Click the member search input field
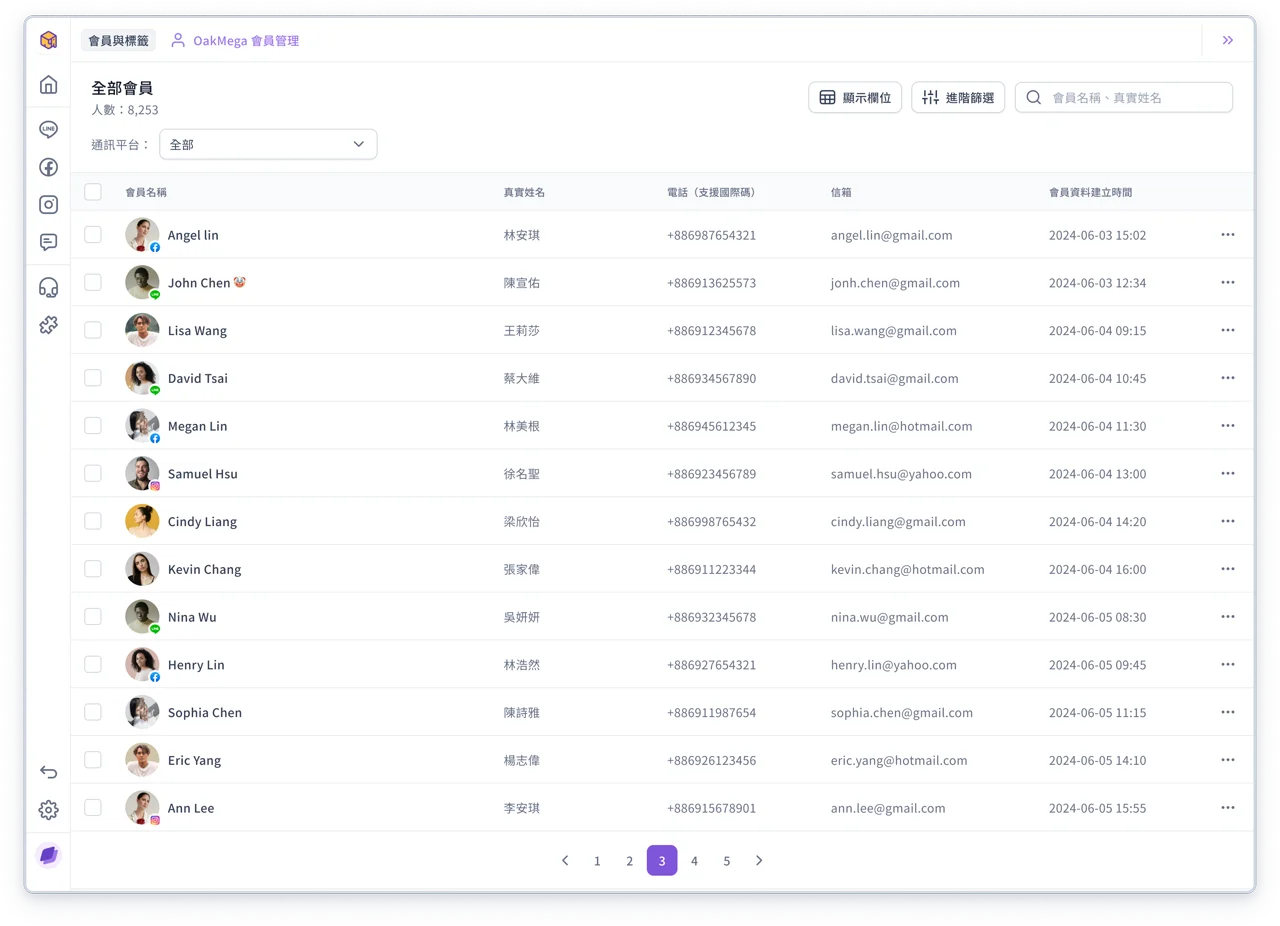 point(1124,97)
